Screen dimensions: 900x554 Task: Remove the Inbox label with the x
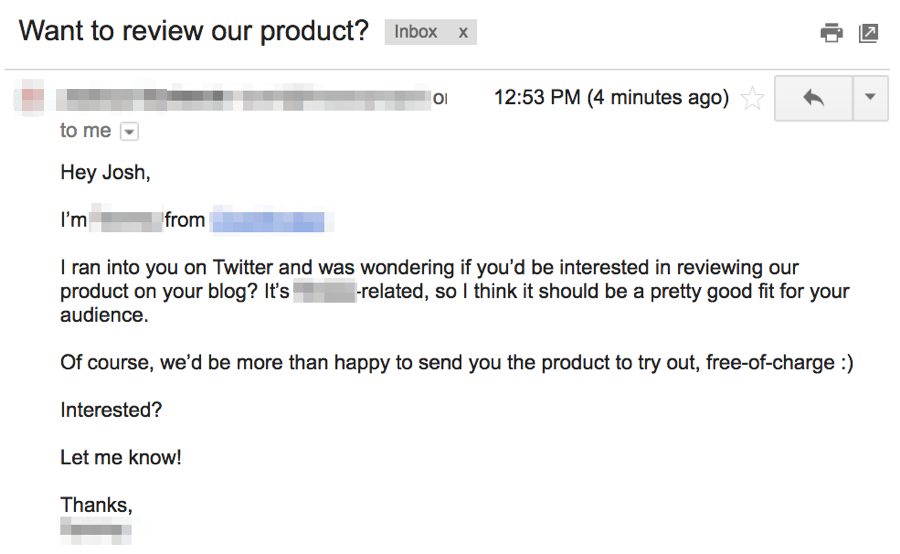pyautogui.click(x=463, y=33)
